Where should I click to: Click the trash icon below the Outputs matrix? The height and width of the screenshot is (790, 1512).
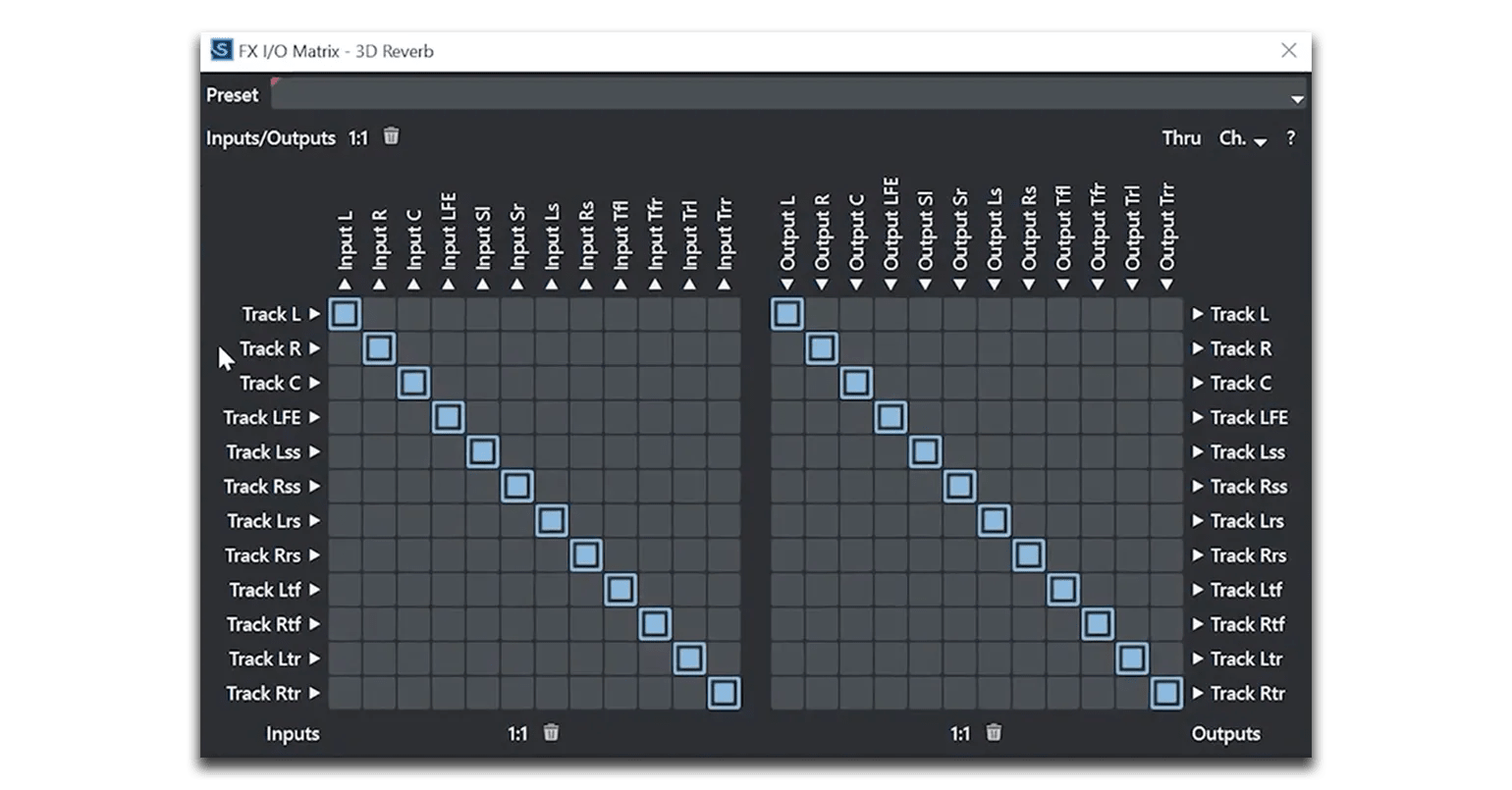coord(994,732)
